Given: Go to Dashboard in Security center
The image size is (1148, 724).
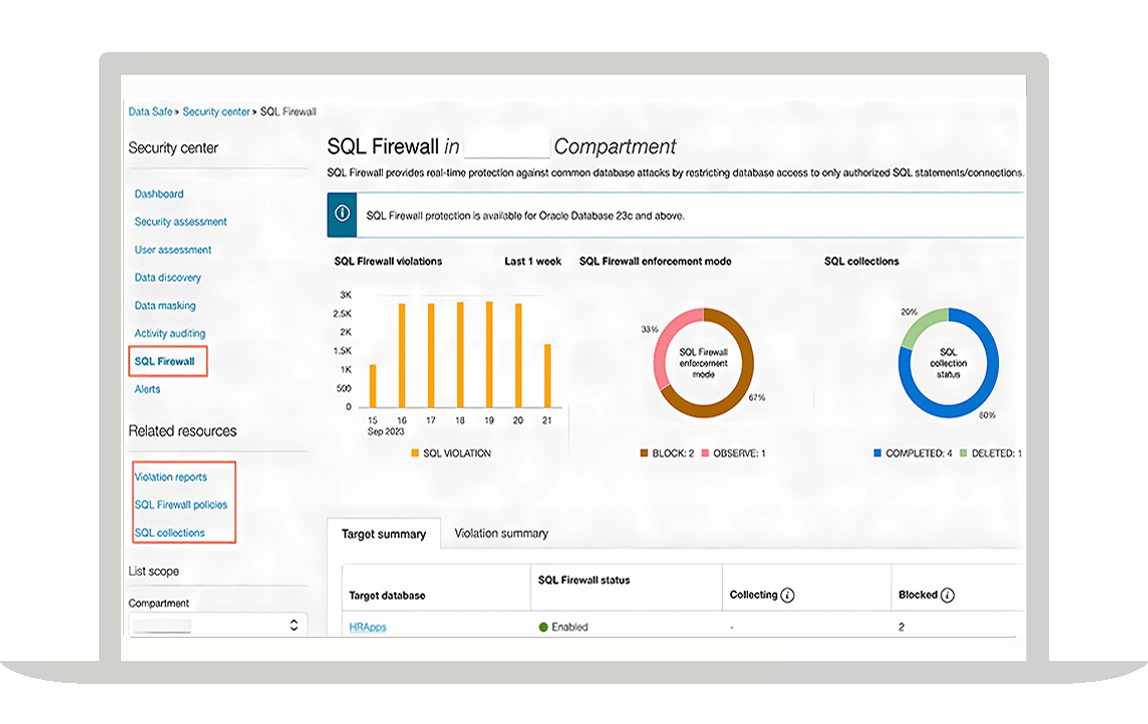Looking at the screenshot, I should [x=159, y=194].
